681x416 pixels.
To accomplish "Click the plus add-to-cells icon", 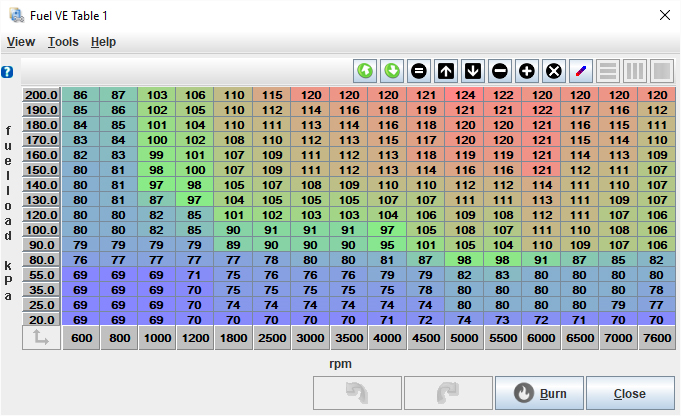I will click(527, 72).
